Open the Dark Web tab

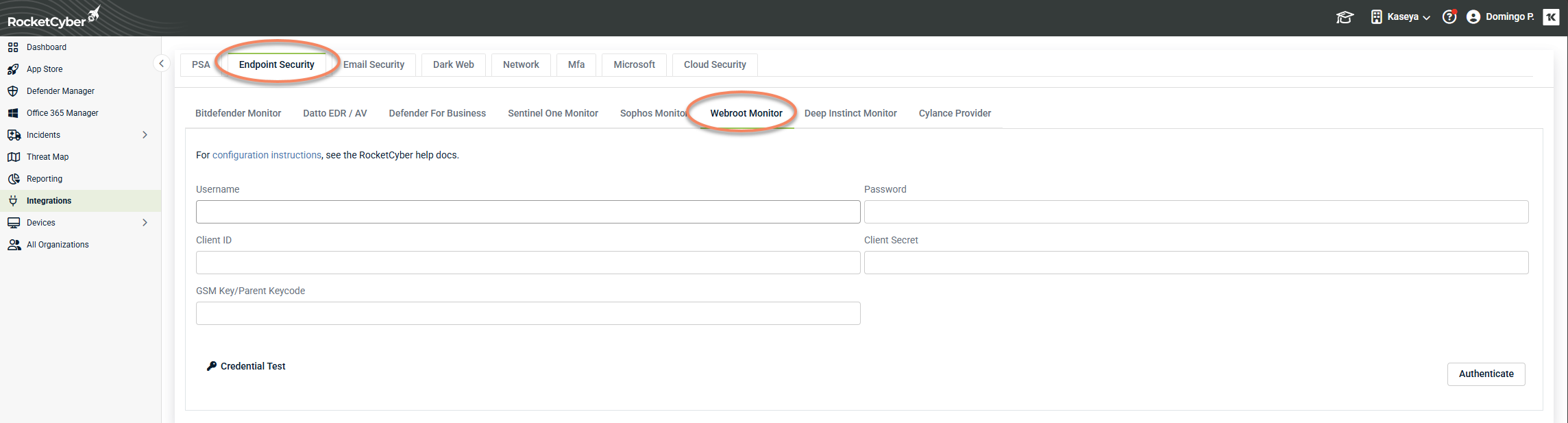tap(454, 64)
